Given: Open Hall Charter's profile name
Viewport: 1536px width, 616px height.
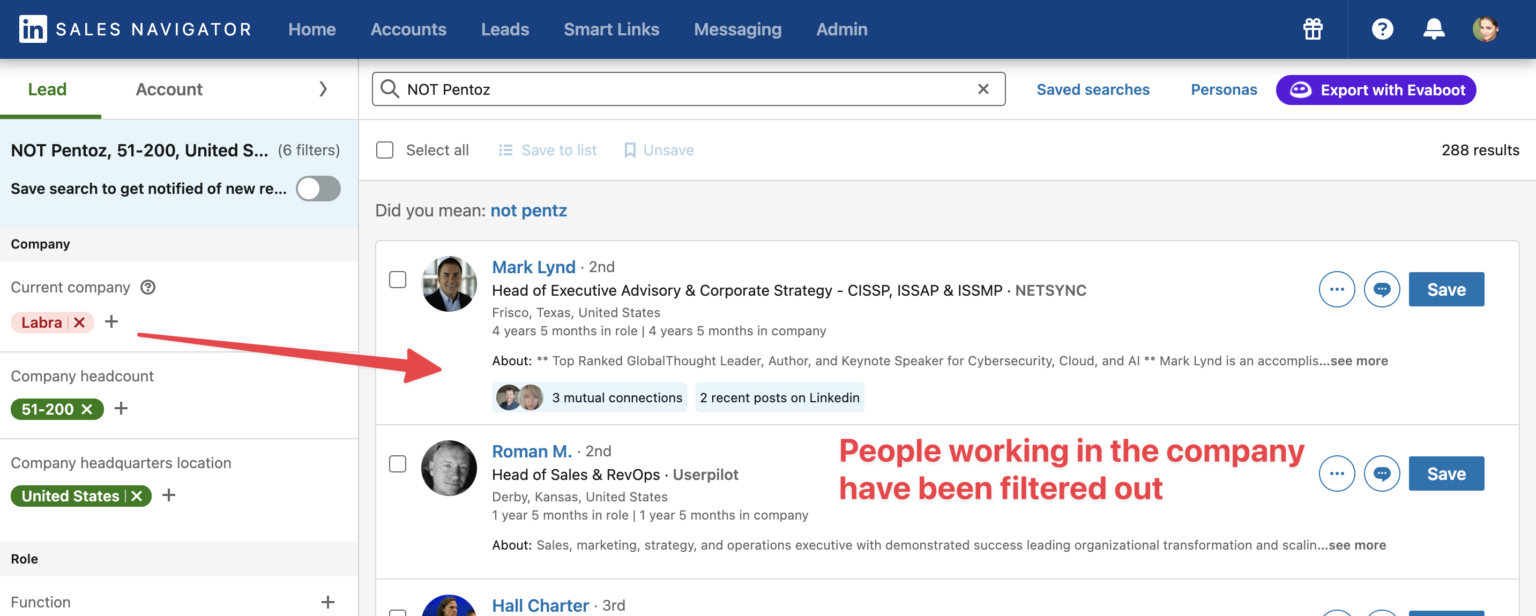Looking at the screenshot, I should click(x=540, y=605).
